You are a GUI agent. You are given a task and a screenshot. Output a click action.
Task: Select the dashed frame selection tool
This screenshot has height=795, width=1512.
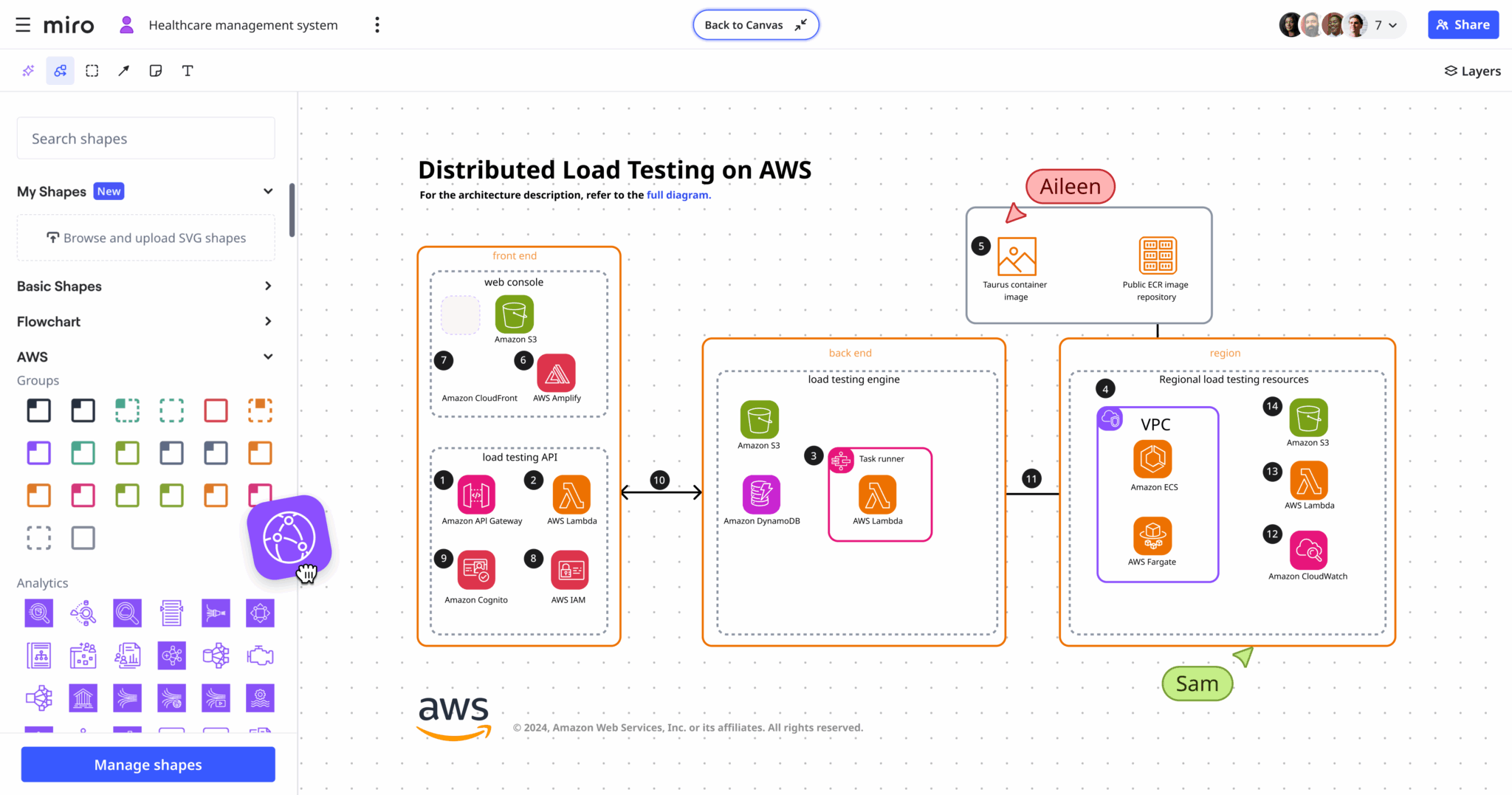92,70
